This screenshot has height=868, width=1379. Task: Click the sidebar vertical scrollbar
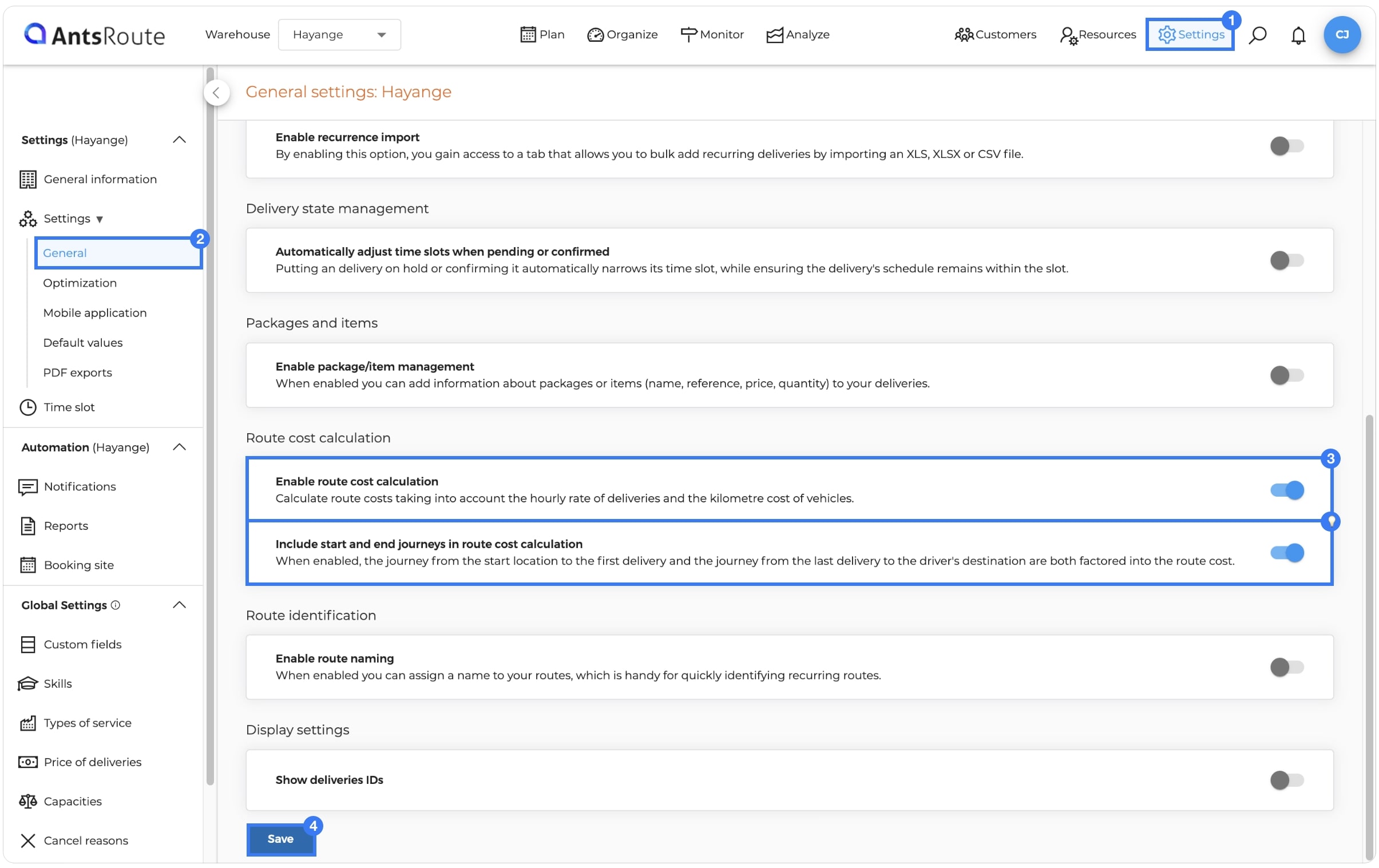tap(210, 426)
